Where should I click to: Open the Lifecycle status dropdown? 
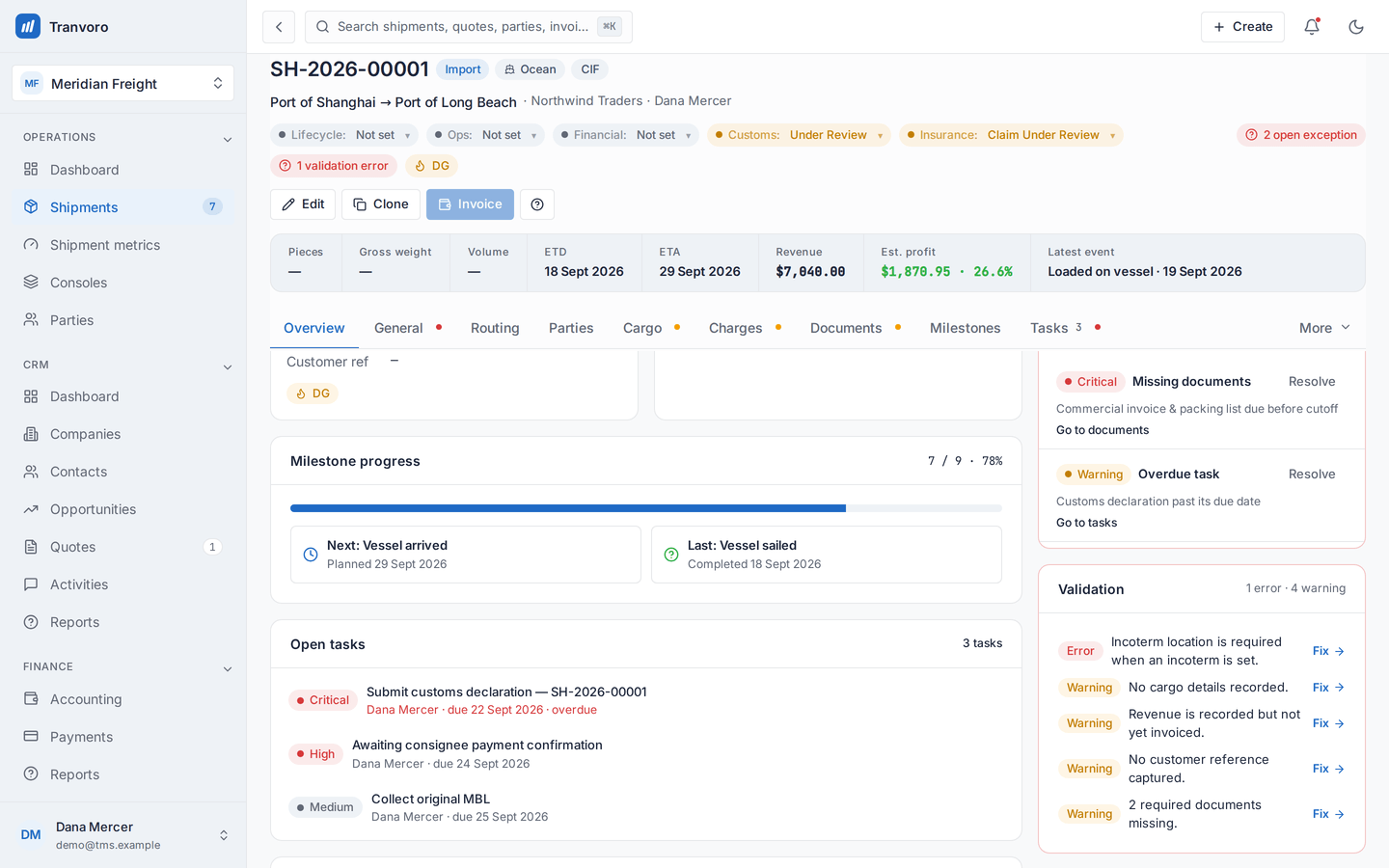(344, 135)
